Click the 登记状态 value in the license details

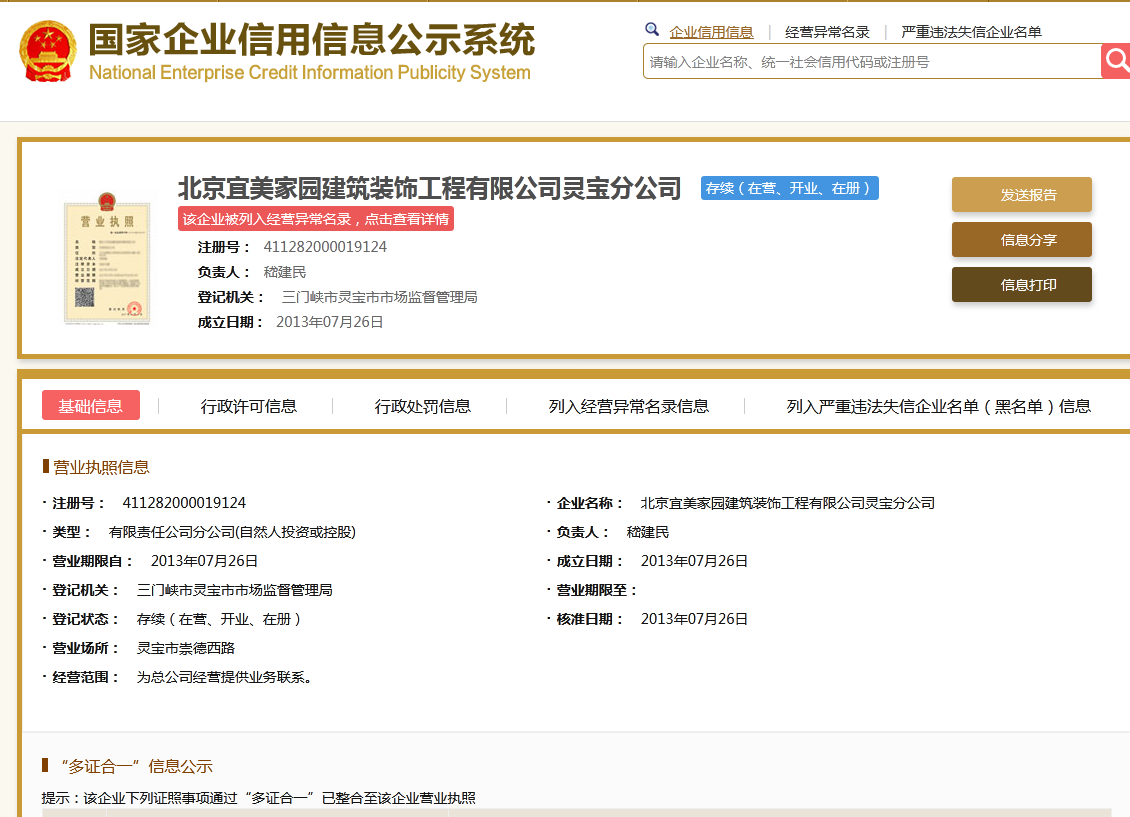218,619
